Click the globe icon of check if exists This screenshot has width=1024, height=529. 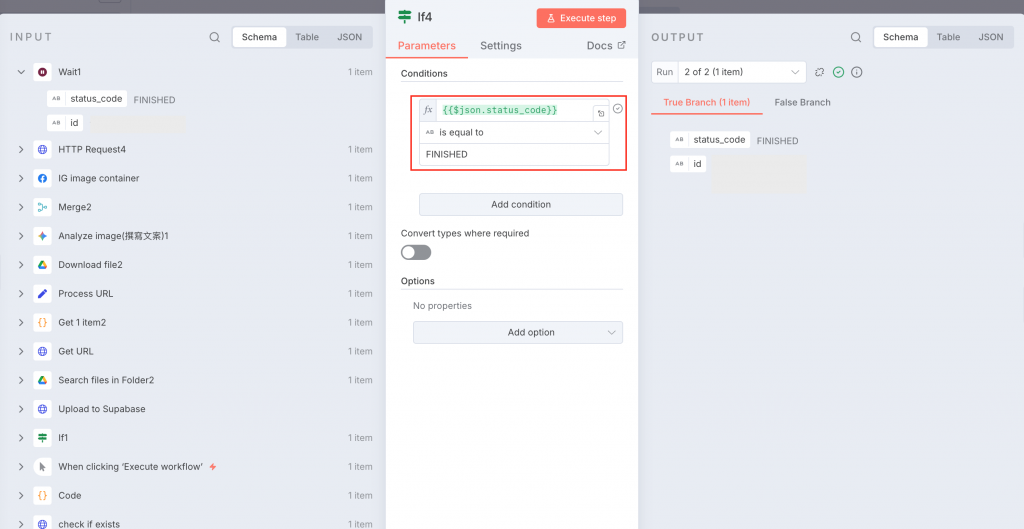coord(42,524)
